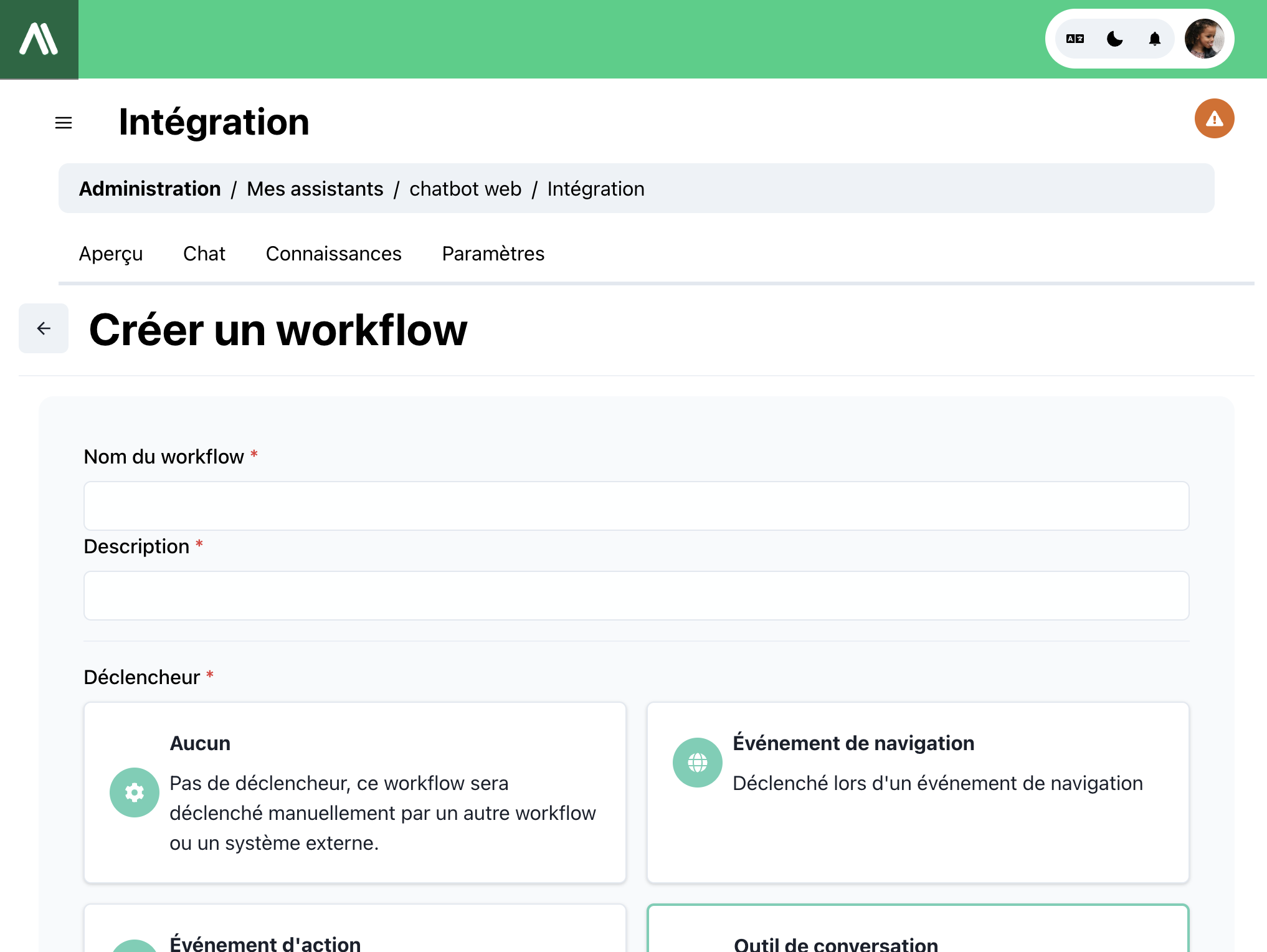1267x952 pixels.
Task: Click the globe navigation event icon
Action: pyautogui.click(x=698, y=763)
